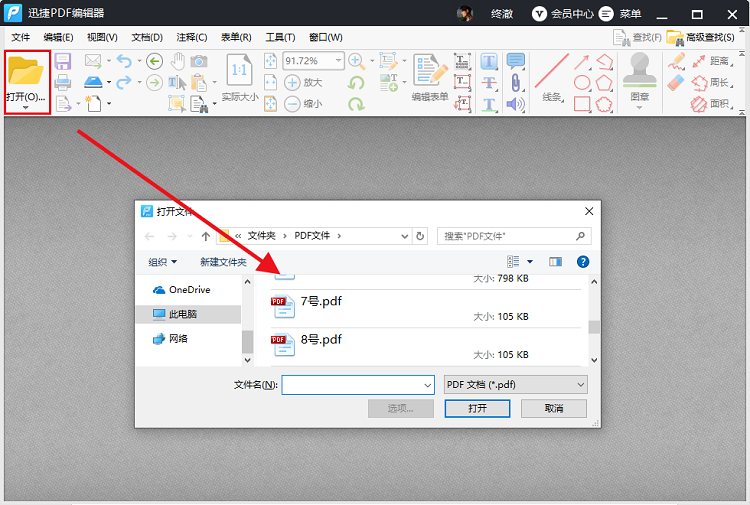Open the 视图(V) menu
Viewport: 750px width, 505px height.
pyautogui.click(x=102, y=37)
